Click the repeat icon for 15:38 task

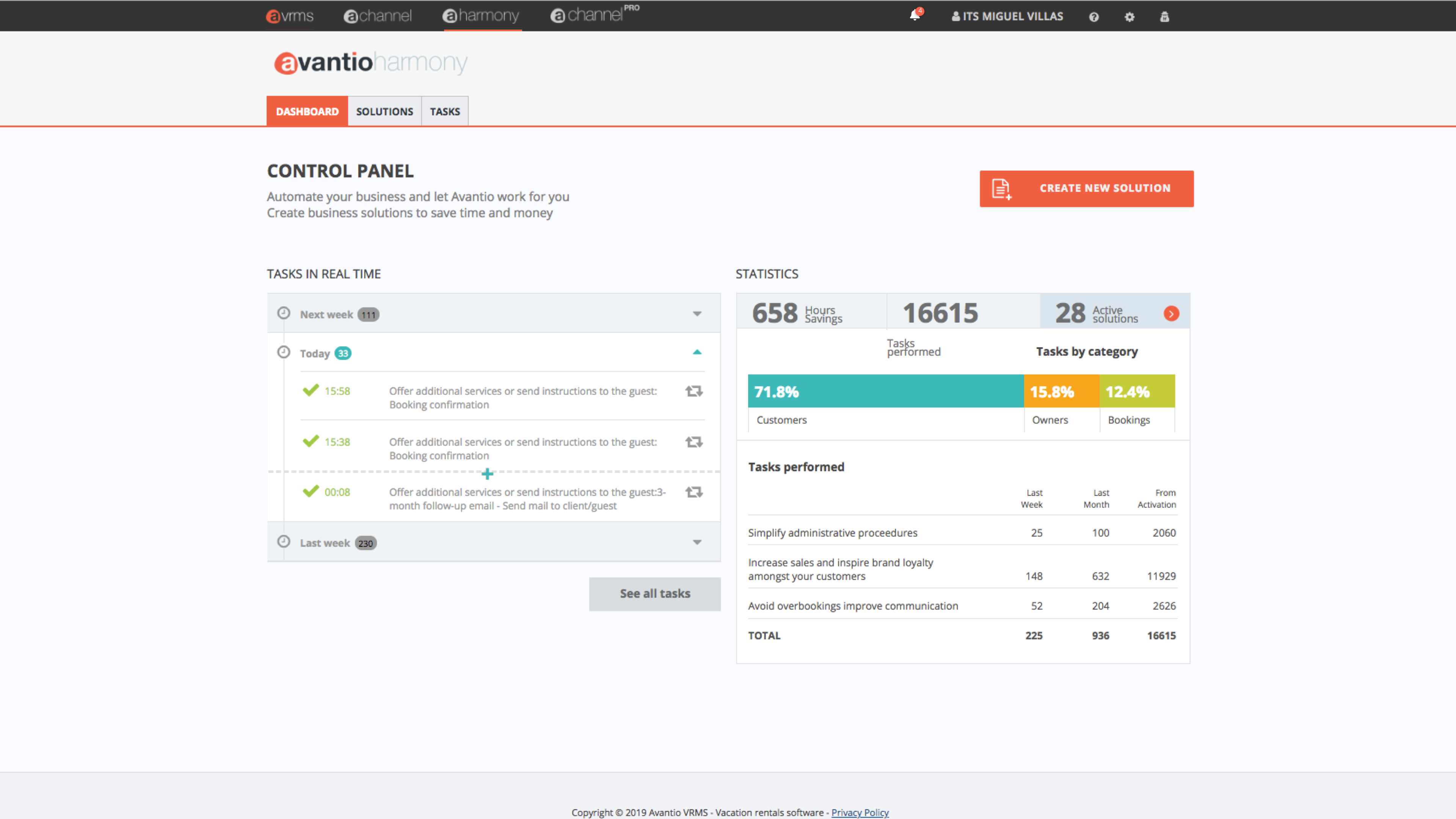click(x=694, y=442)
